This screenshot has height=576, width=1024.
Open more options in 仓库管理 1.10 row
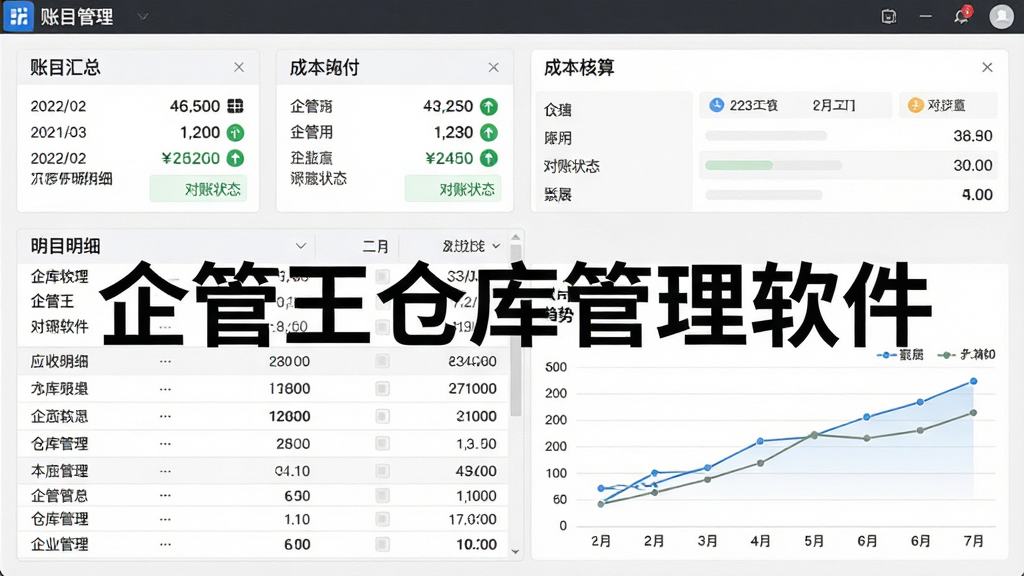(165, 520)
